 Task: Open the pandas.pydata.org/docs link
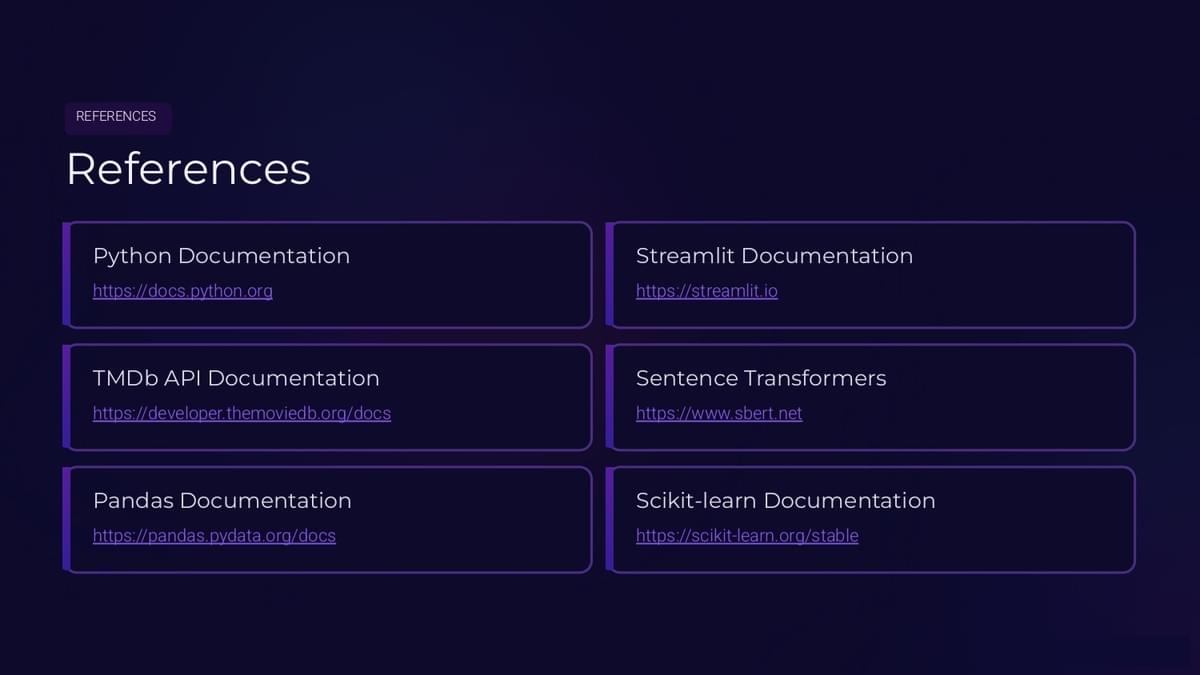[214, 535]
